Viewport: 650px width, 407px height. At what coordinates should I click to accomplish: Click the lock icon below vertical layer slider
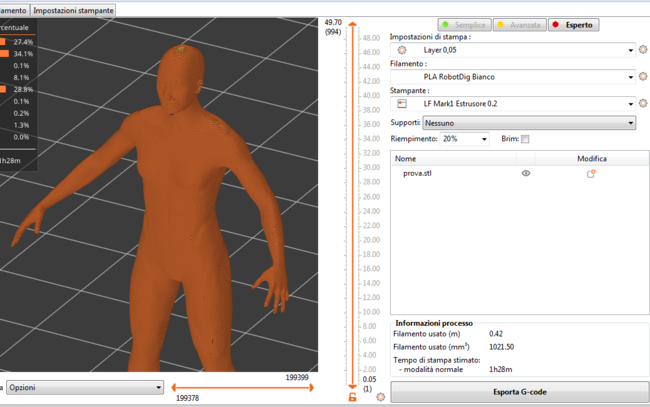[x=352, y=398]
